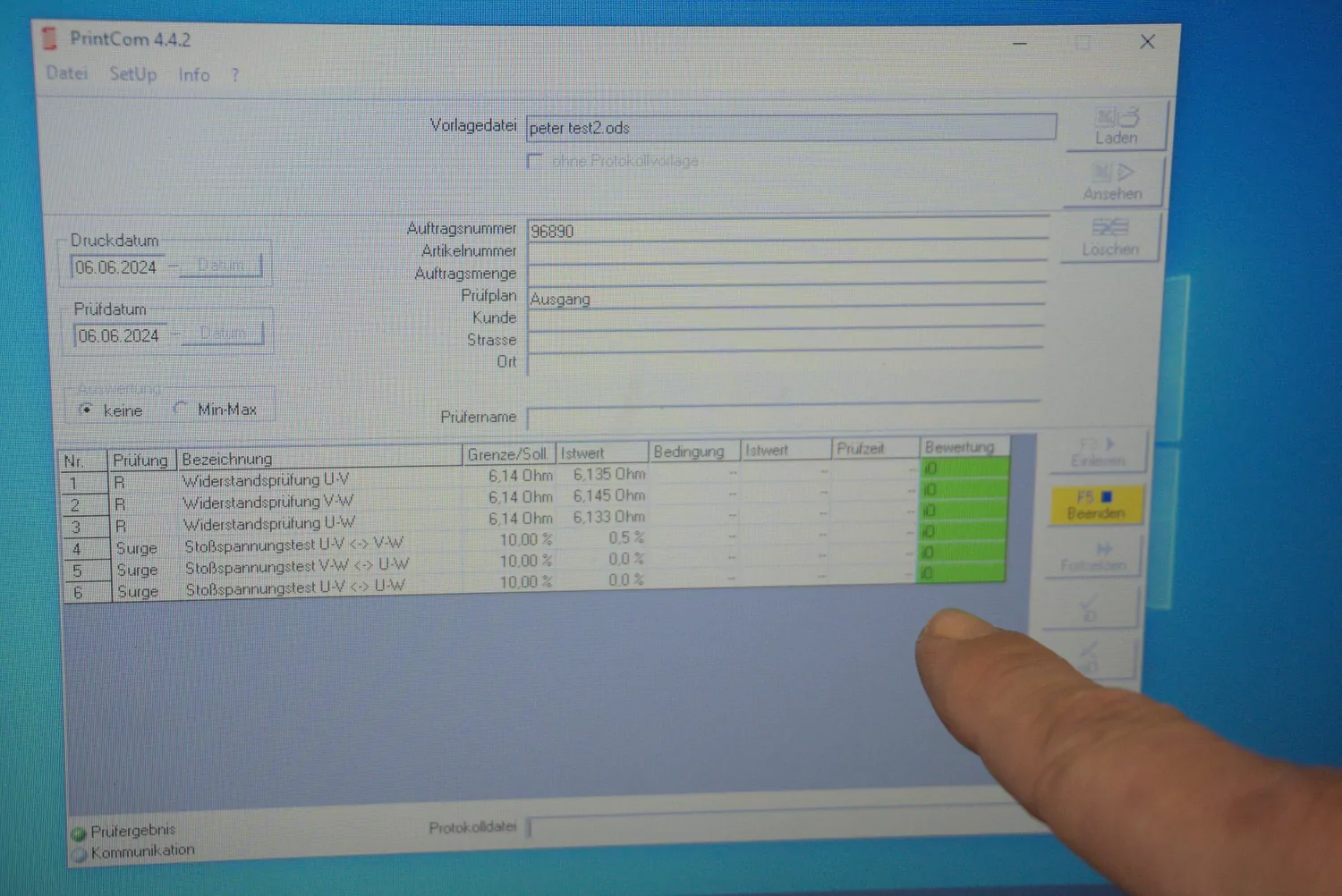Click the Kunde input field

(x=786, y=317)
